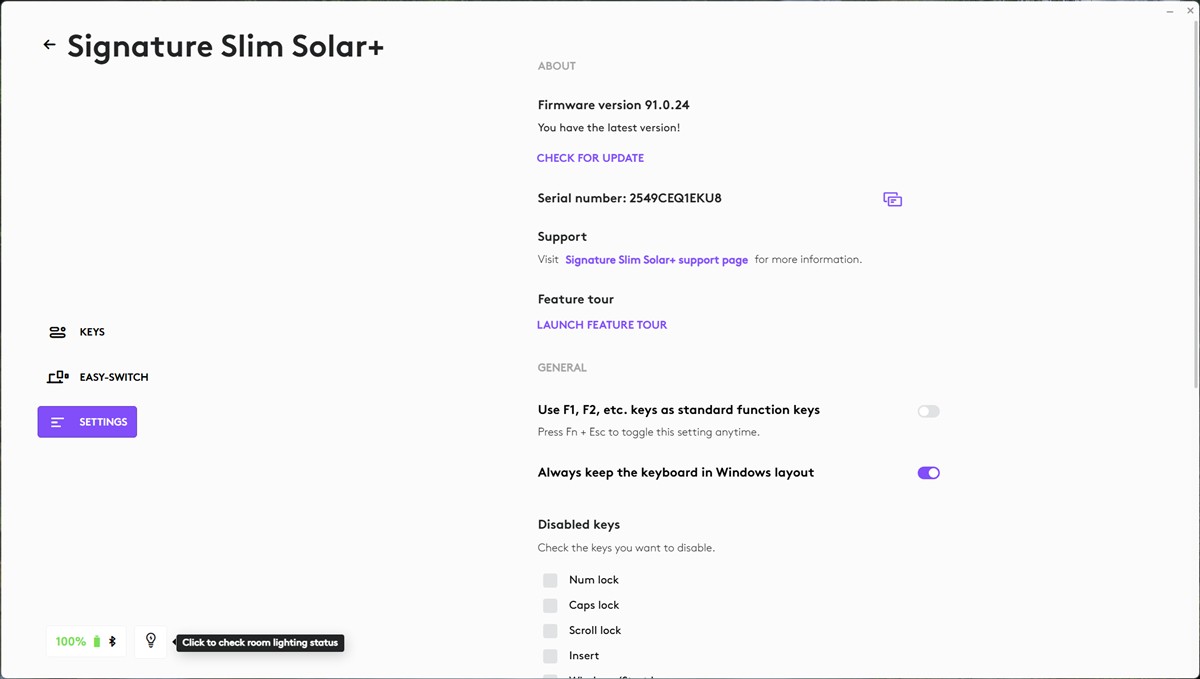The width and height of the screenshot is (1200, 679).
Task: Click the Bluetooth connection icon
Action: [x=112, y=642]
